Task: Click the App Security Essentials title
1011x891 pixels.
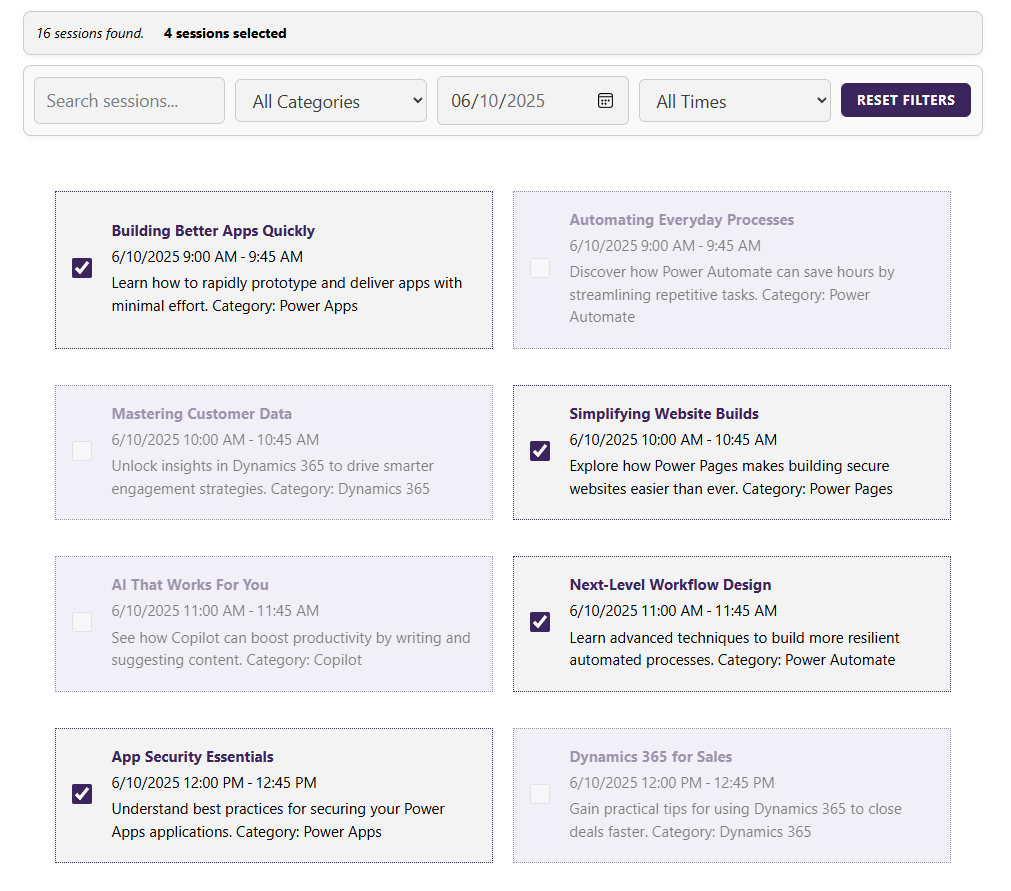Action: click(x=192, y=757)
